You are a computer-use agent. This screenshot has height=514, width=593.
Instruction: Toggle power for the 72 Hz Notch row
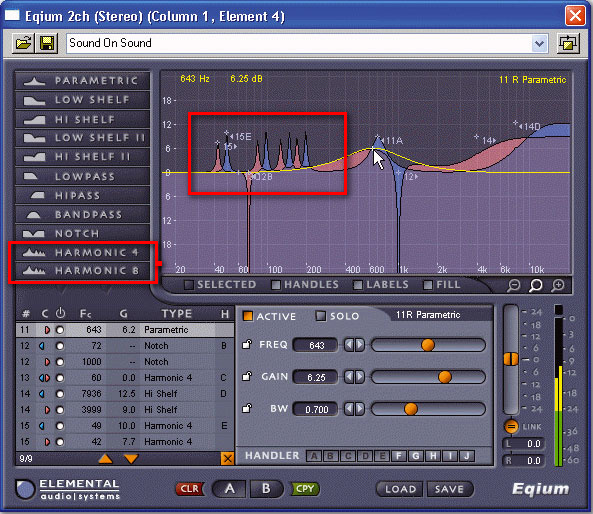[x=60, y=346]
